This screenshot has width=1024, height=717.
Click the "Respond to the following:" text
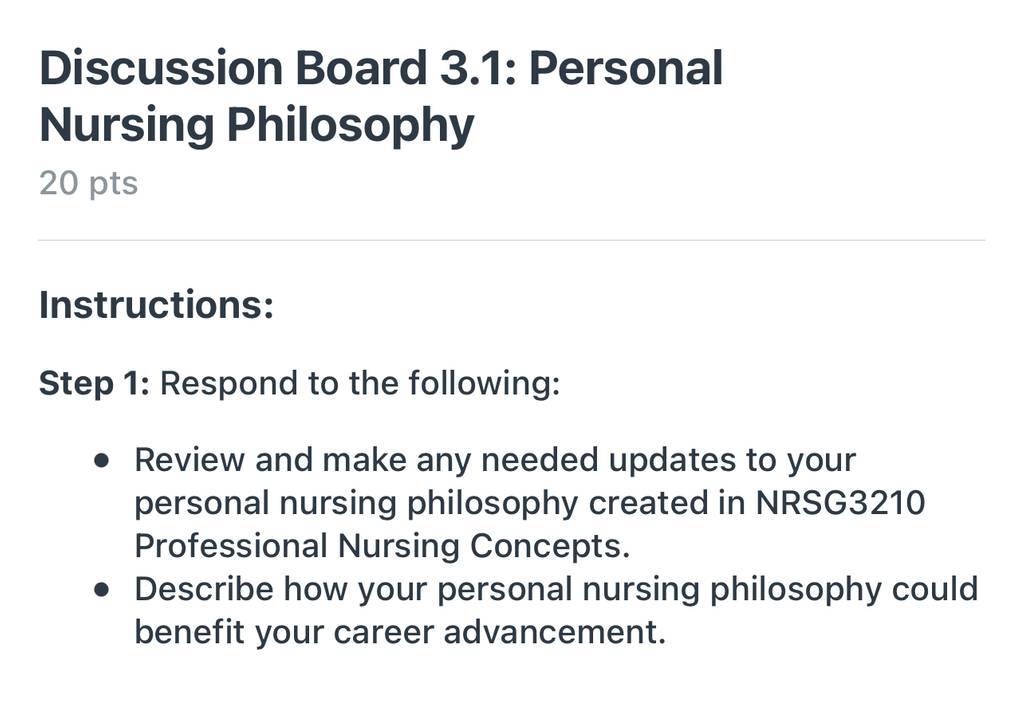pyautogui.click(x=360, y=383)
